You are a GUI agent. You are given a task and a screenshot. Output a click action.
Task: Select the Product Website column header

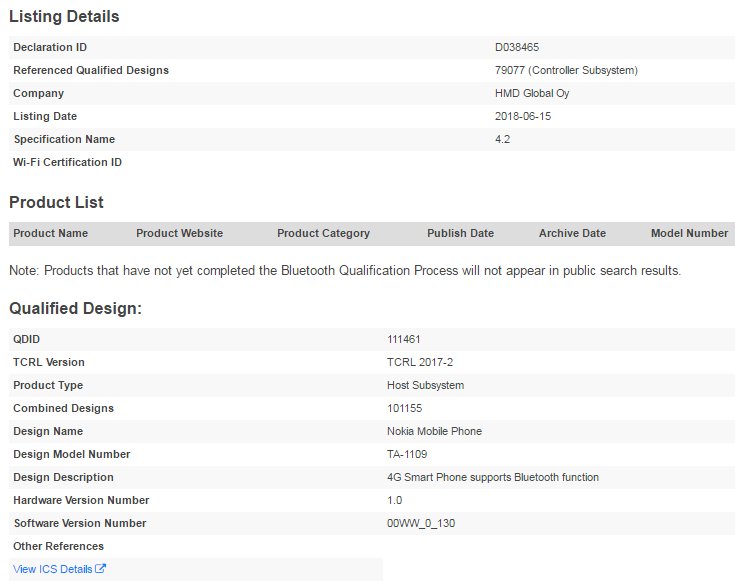pyautogui.click(x=180, y=233)
